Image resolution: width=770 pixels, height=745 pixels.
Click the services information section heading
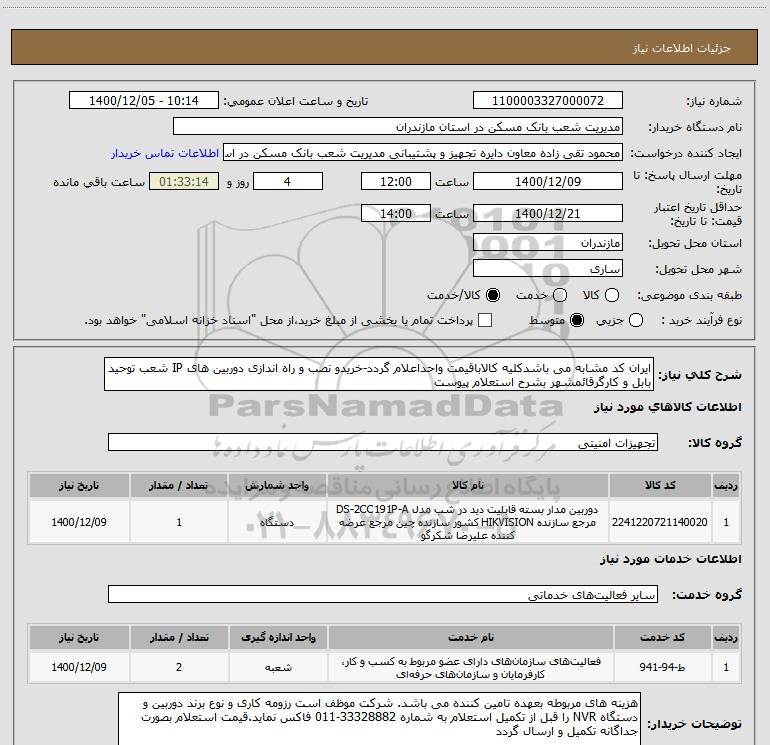(x=670, y=559)
